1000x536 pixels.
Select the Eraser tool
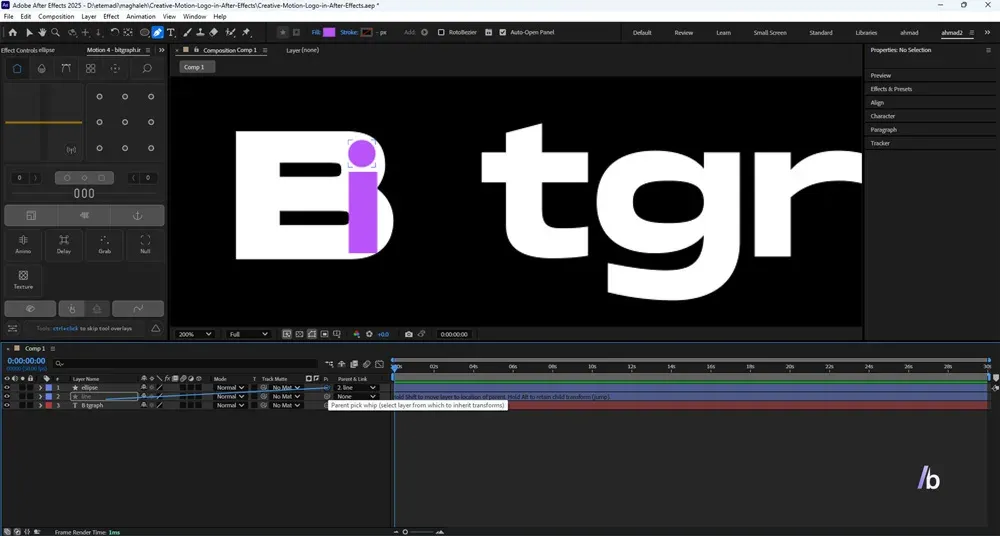pos(214,33)
